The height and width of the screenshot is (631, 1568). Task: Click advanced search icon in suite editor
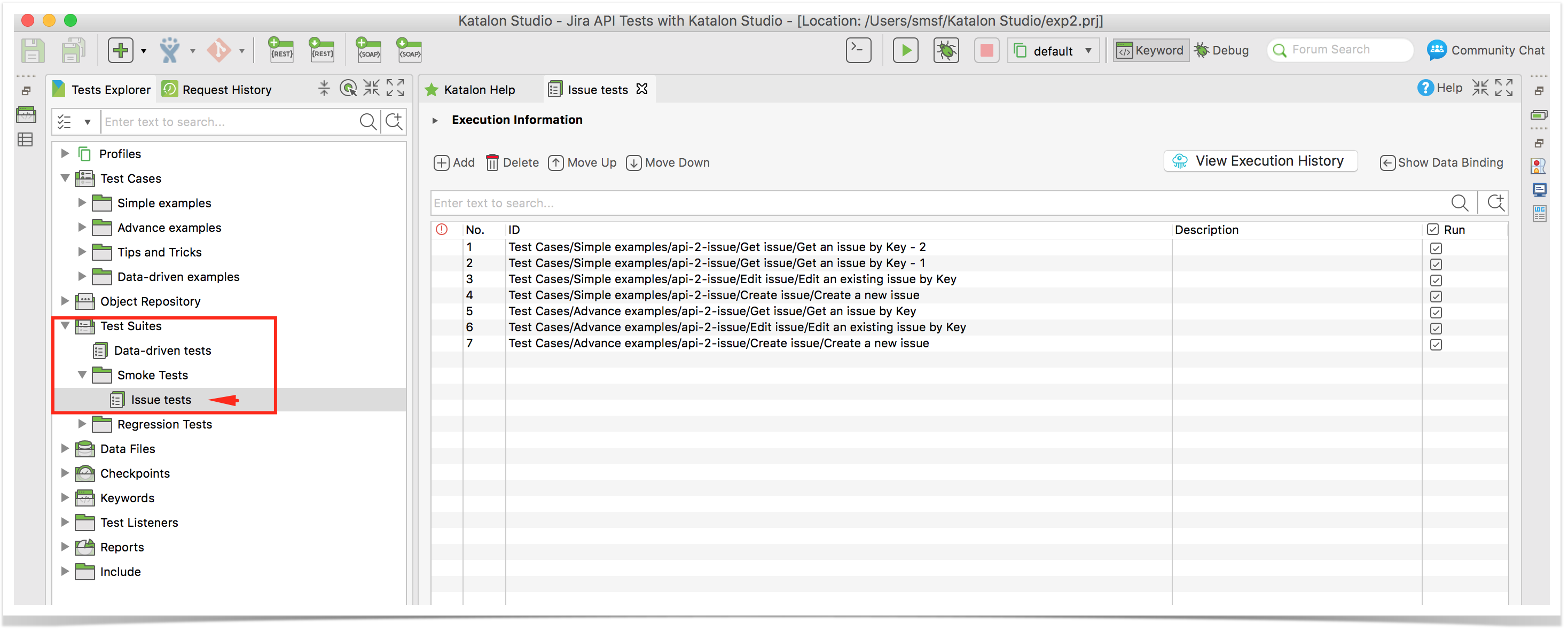[1496, 204]
